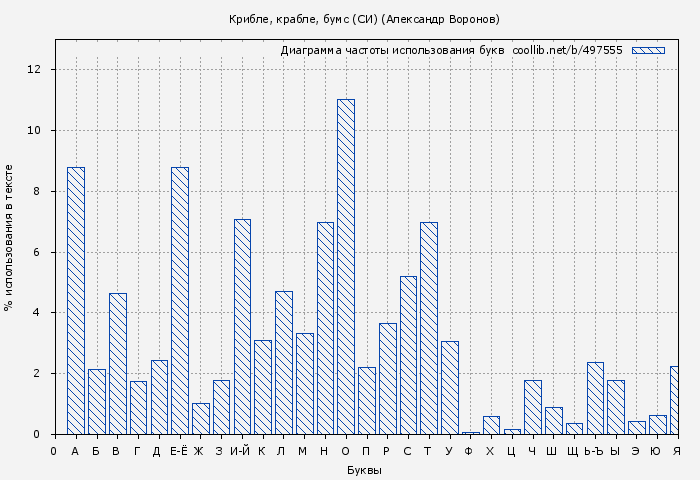Click the bar for letter Ь-Ъ
Viewport: 700px width, 480px height.
595,398
